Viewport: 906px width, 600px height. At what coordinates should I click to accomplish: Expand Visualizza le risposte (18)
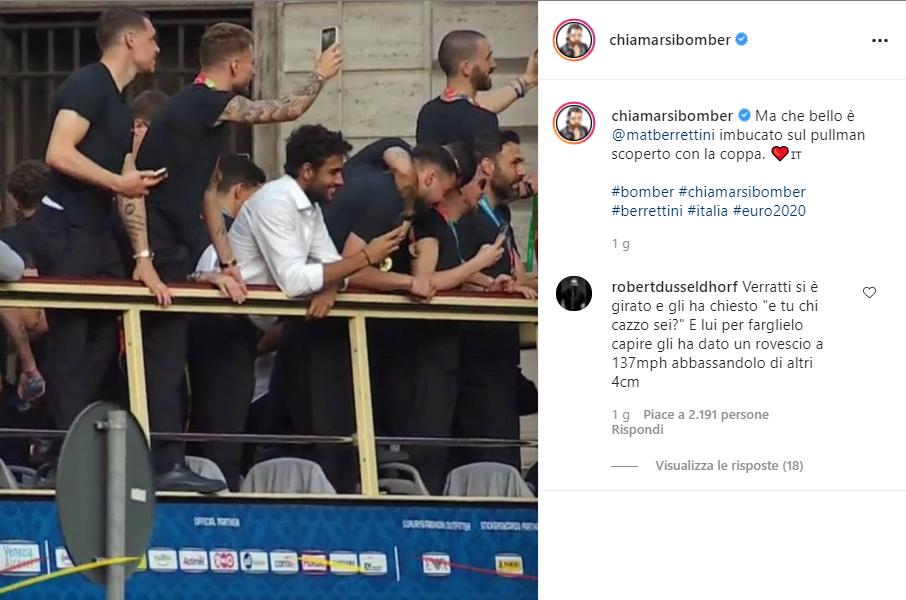pyautogui.click(x=729, y=466)
